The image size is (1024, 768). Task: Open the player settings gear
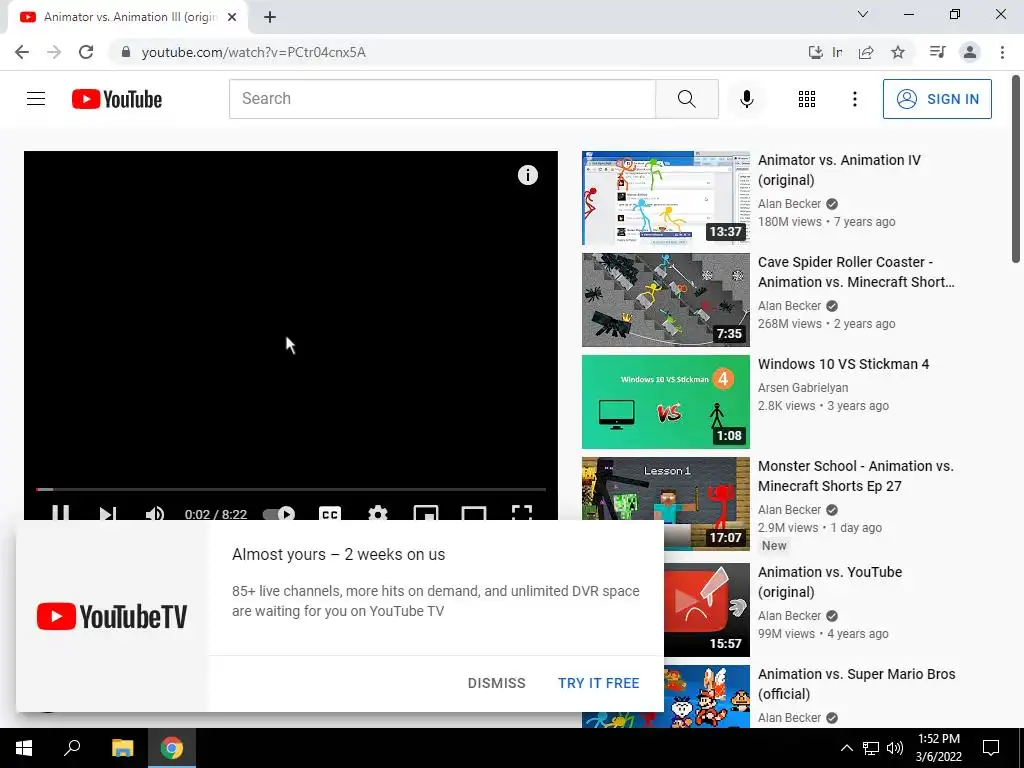click(x=377, y=513)
